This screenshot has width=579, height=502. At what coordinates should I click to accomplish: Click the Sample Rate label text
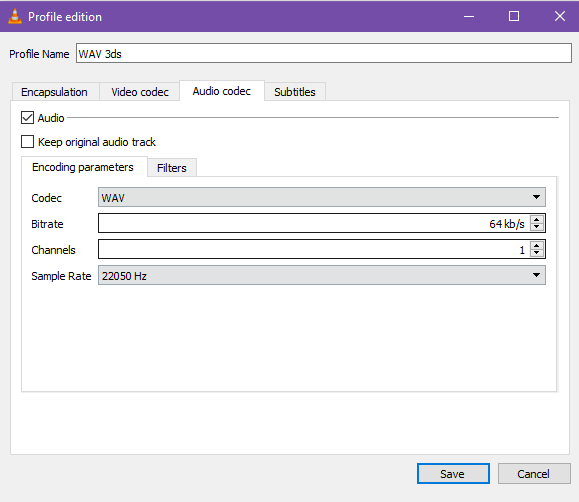click(x=61, y=276)
